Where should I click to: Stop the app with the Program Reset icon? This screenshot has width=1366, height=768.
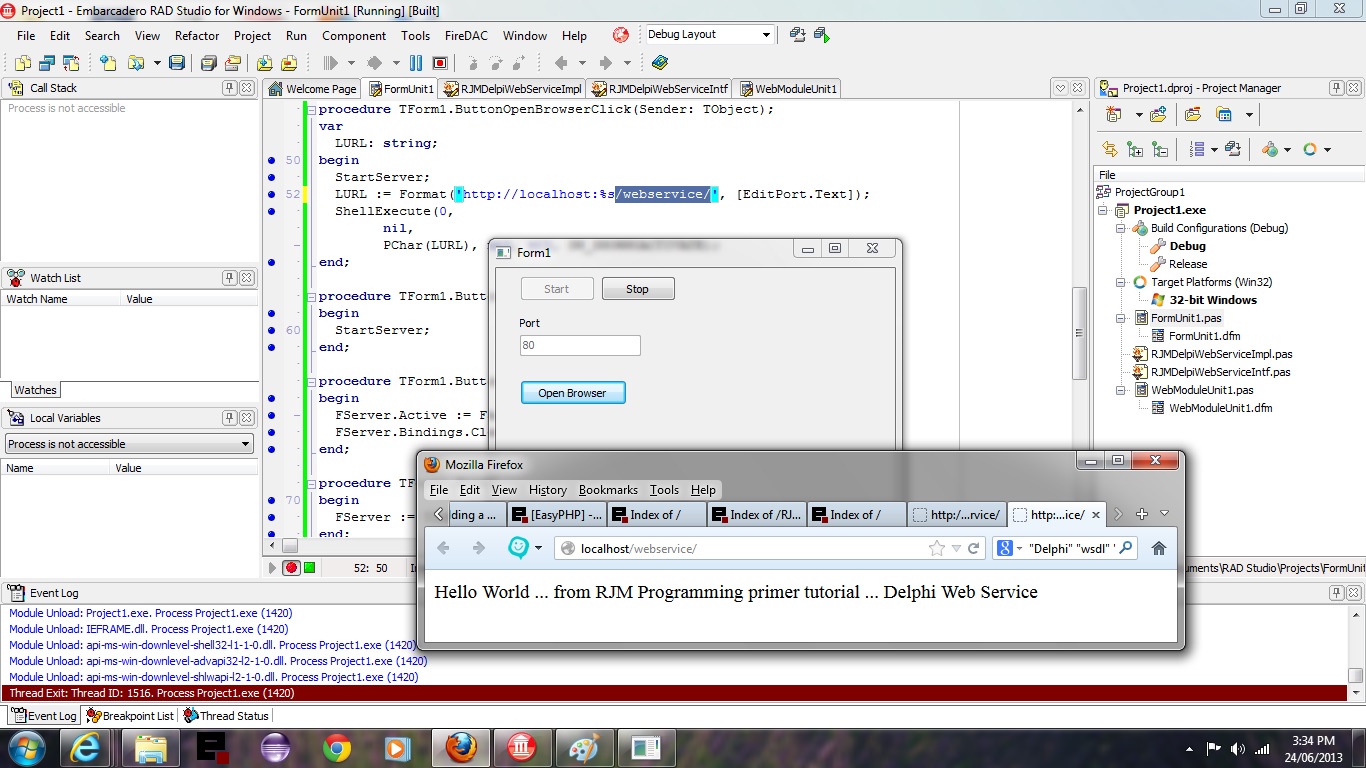click(x=439, y=63)
